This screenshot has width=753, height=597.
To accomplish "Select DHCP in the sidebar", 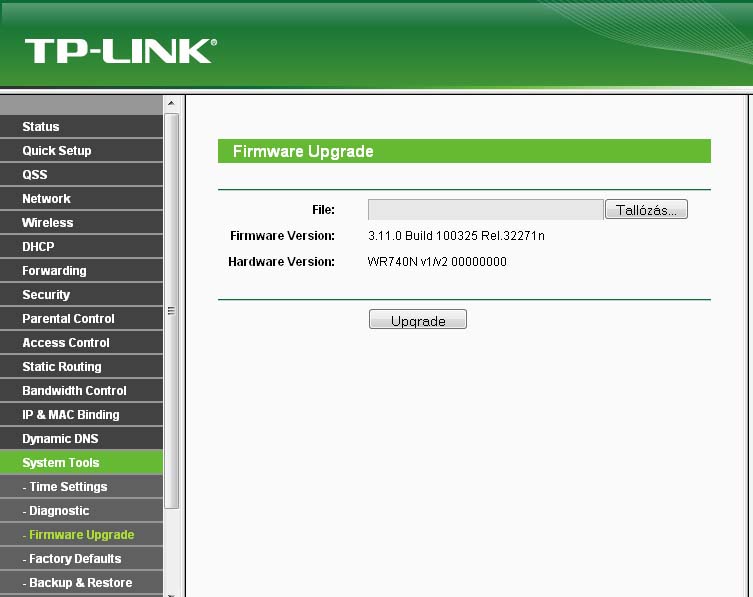I will pos(81,246).
